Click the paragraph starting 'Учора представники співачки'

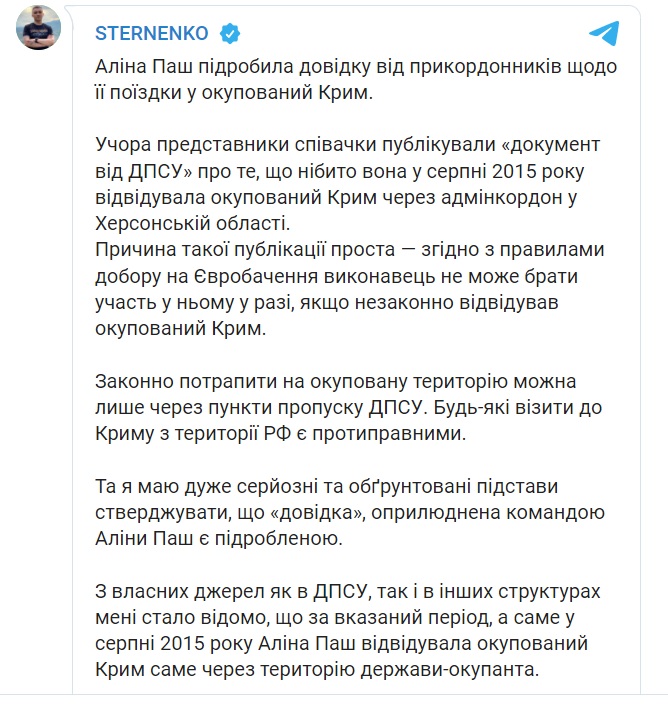pyautogui.click(x=347, y=184)
